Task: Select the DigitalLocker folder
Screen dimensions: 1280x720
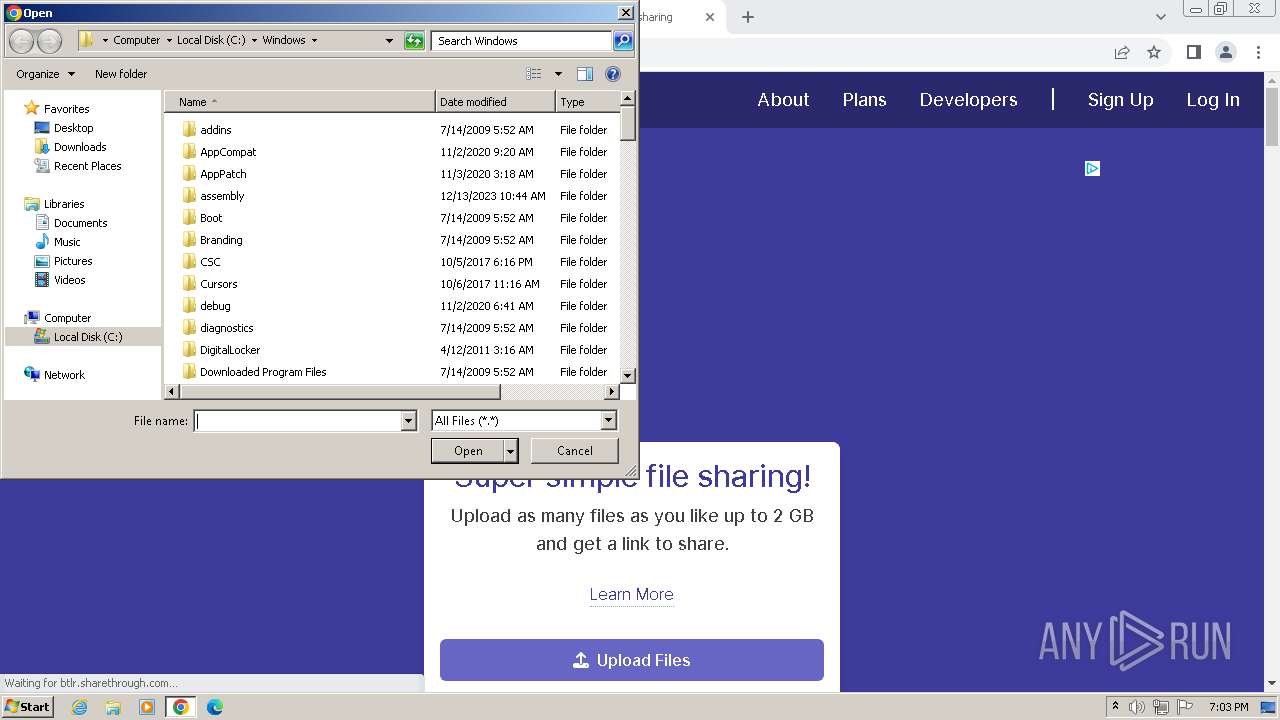Action: tap(230, 350)
